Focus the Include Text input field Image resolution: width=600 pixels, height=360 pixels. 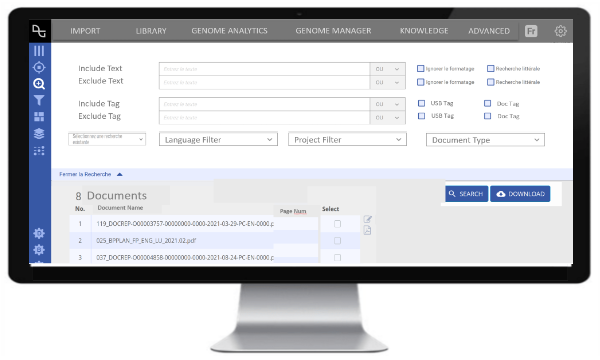[x=264, y=69]
